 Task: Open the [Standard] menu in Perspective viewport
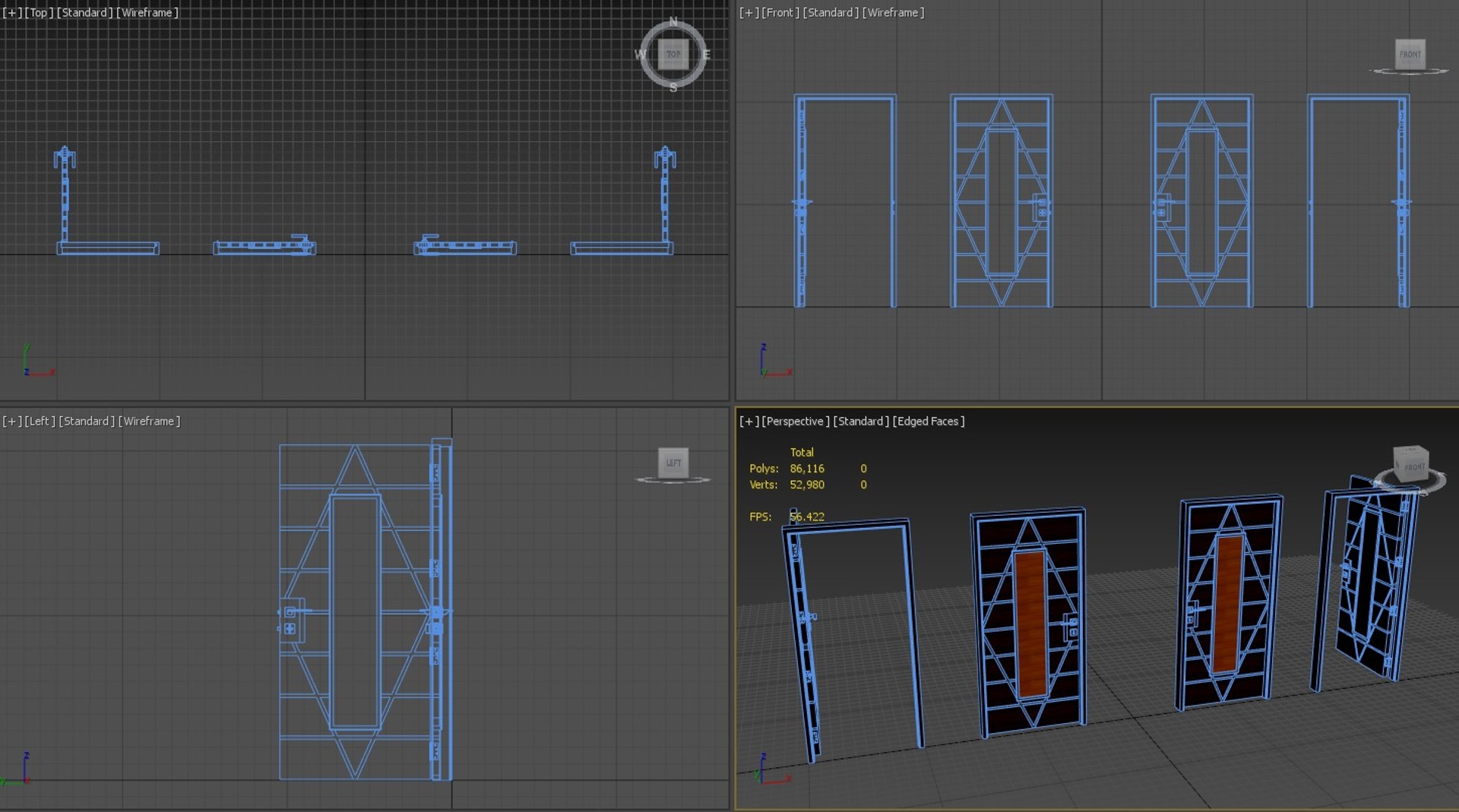[861, 422]
